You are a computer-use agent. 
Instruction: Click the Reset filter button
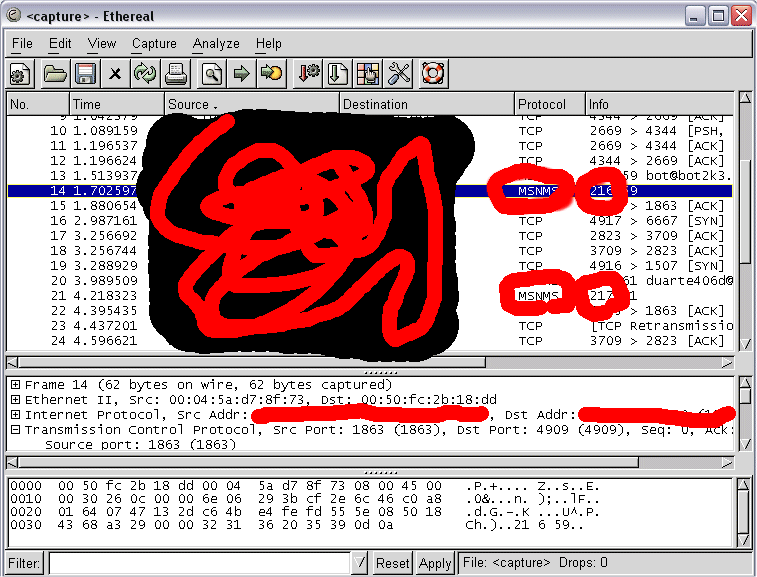(x=393, y=563)
